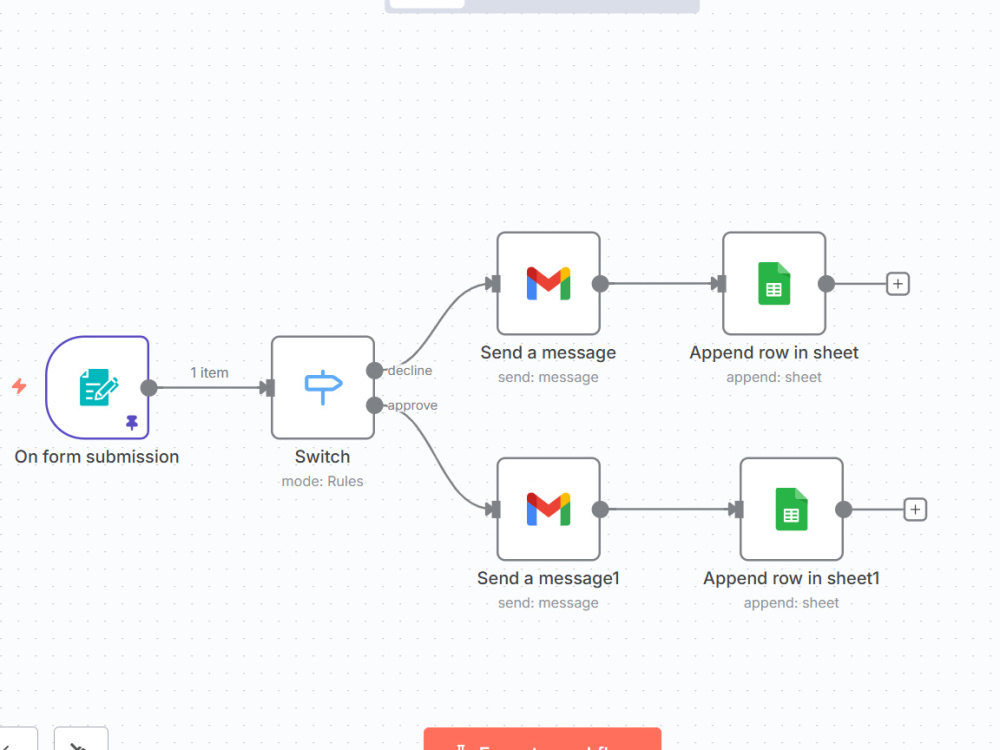Image resolution: width=1000 pixels, height=750 pixels.
Task: Click Append row in sheet1 output dot
Action: tap(843, 510)
